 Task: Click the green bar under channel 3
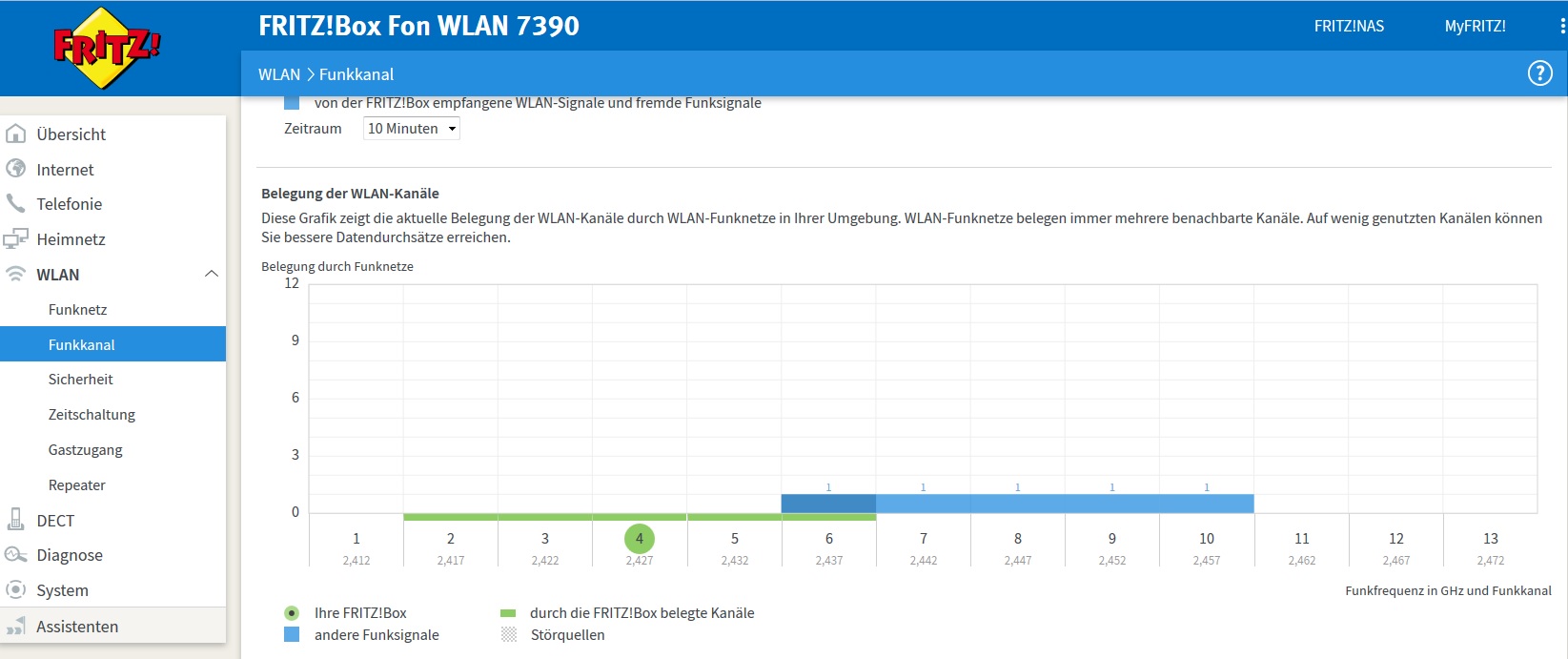(x=545, y=517)
